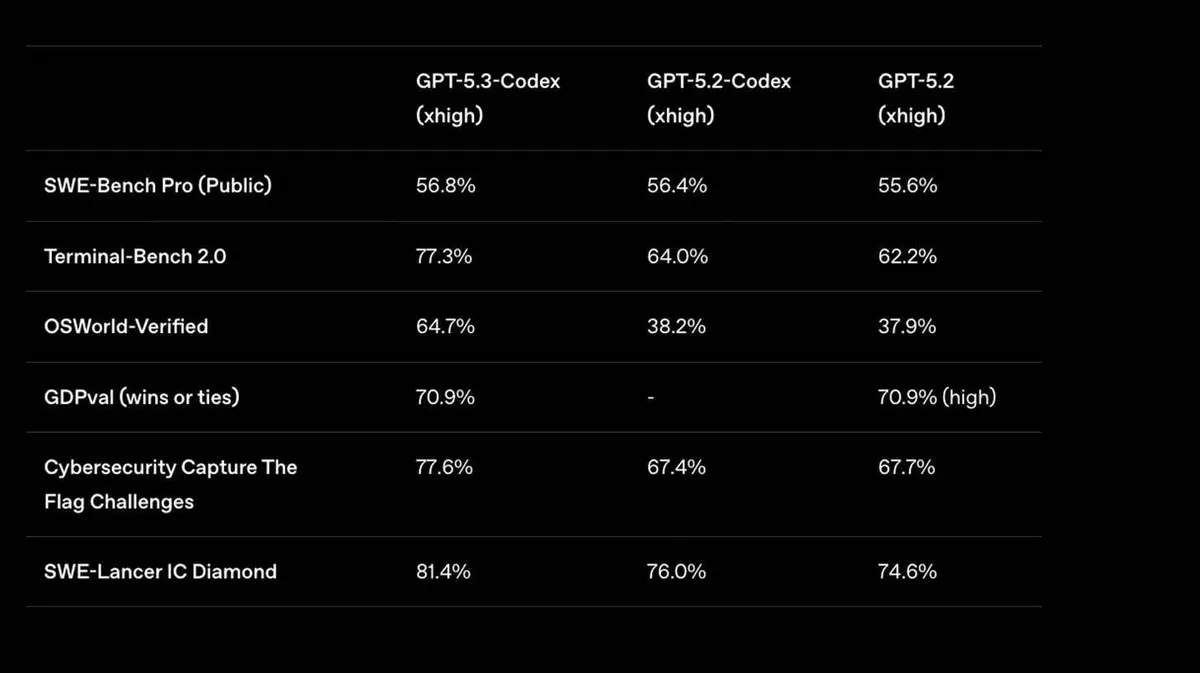Click the 81.4% SWE-Lancer score
Image resolution: width=1200 pixels, height=673 pixels.
[443, 572]
